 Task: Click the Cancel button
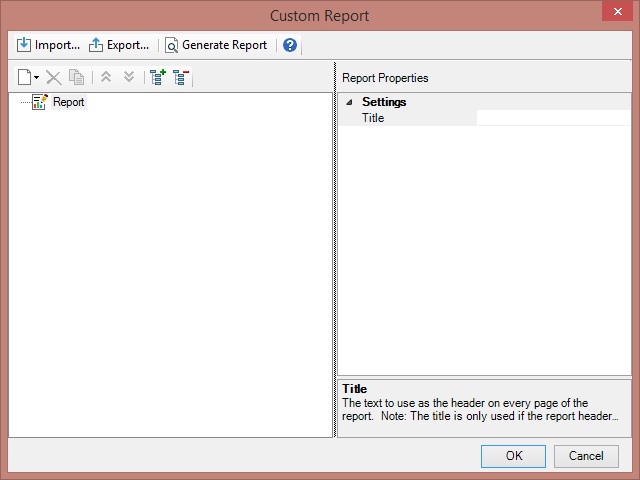click(x=586, y=456)
